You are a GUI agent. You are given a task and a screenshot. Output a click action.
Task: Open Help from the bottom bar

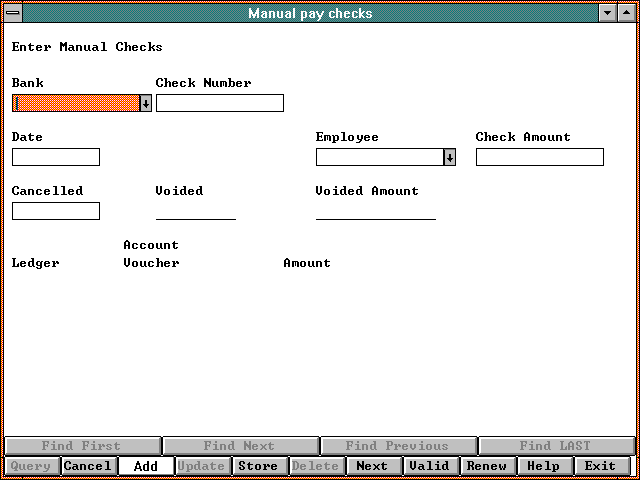pyautogui.click(x=543, y=466)
